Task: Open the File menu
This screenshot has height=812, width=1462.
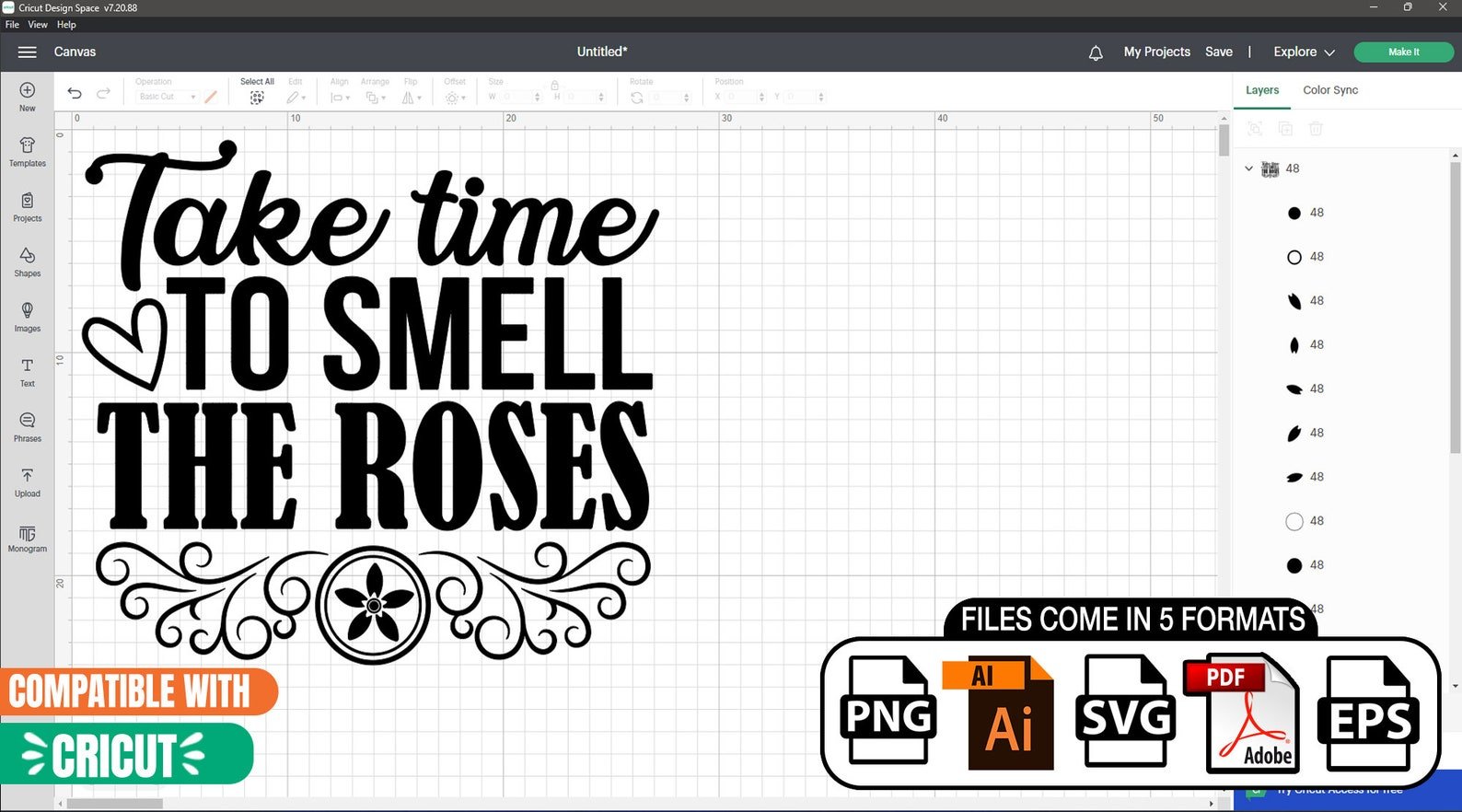Action: click(x=12, y=25)
